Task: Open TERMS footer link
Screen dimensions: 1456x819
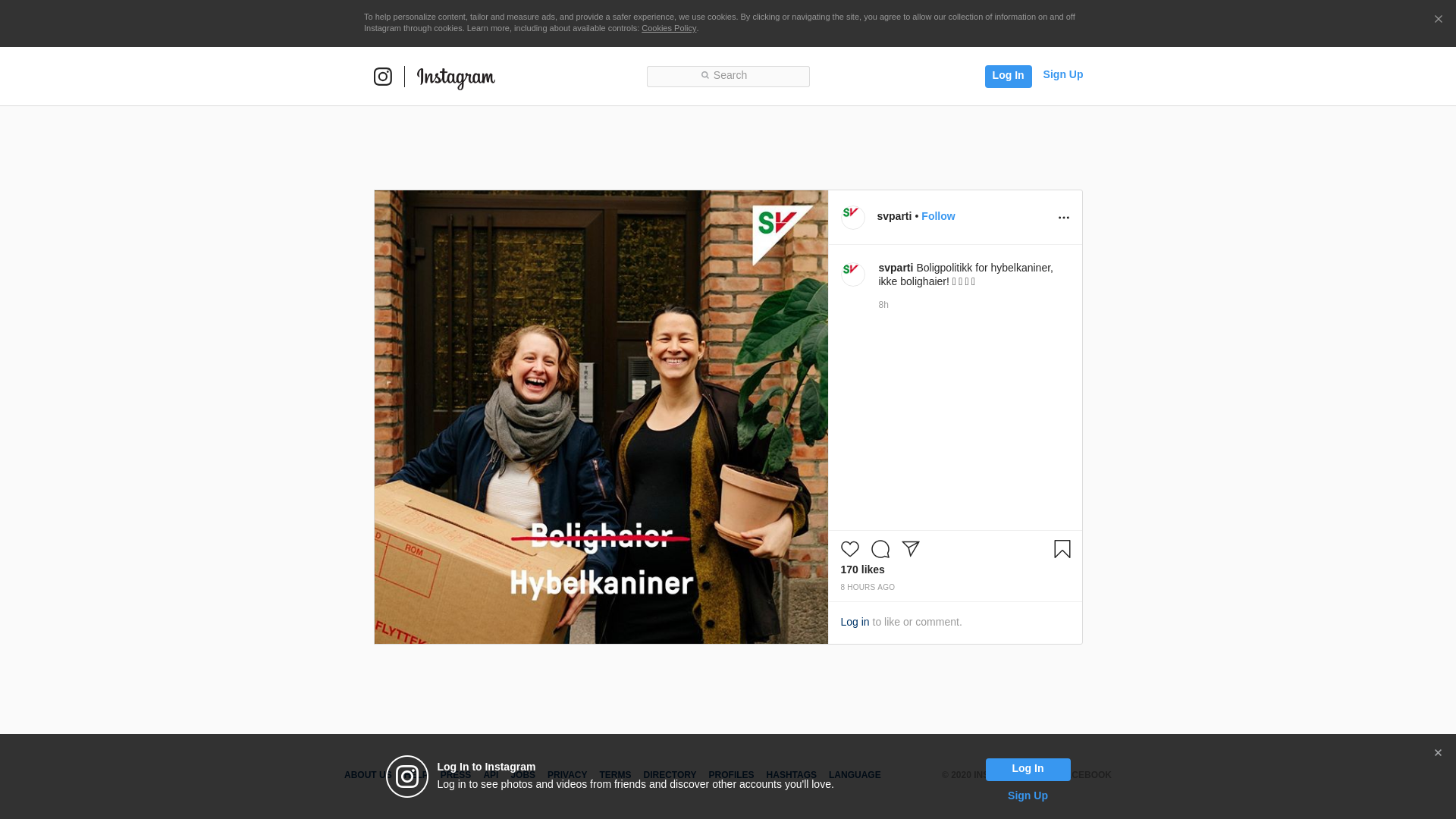Action: 615,775
